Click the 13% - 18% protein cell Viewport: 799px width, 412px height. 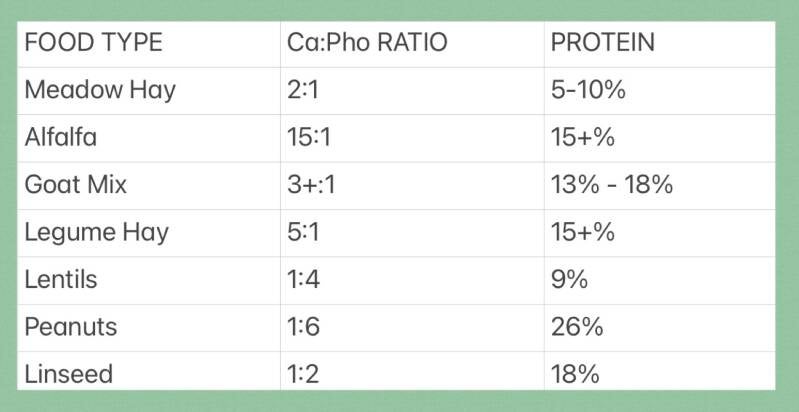point(612,185)
